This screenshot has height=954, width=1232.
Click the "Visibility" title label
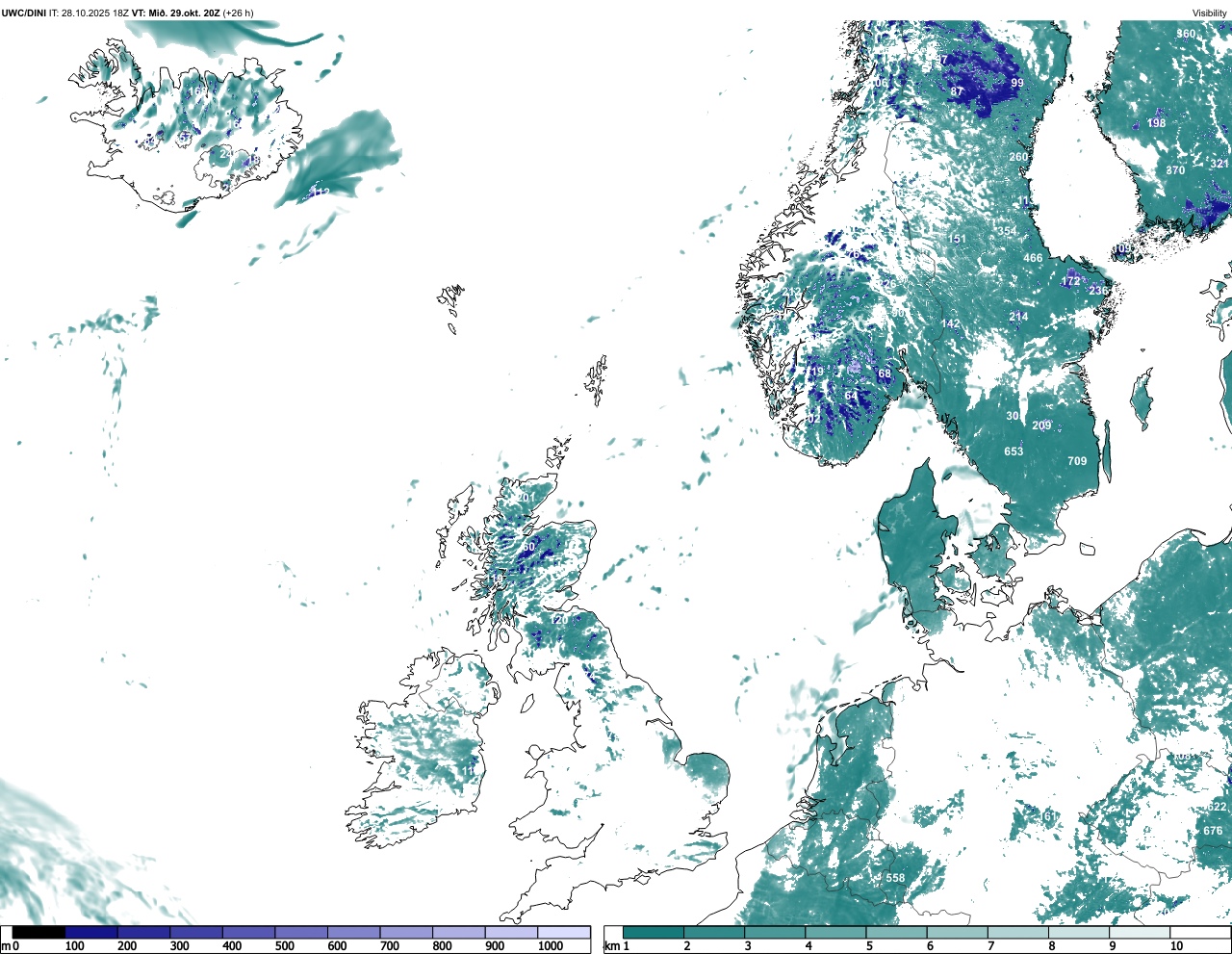tap(1210, 13)
